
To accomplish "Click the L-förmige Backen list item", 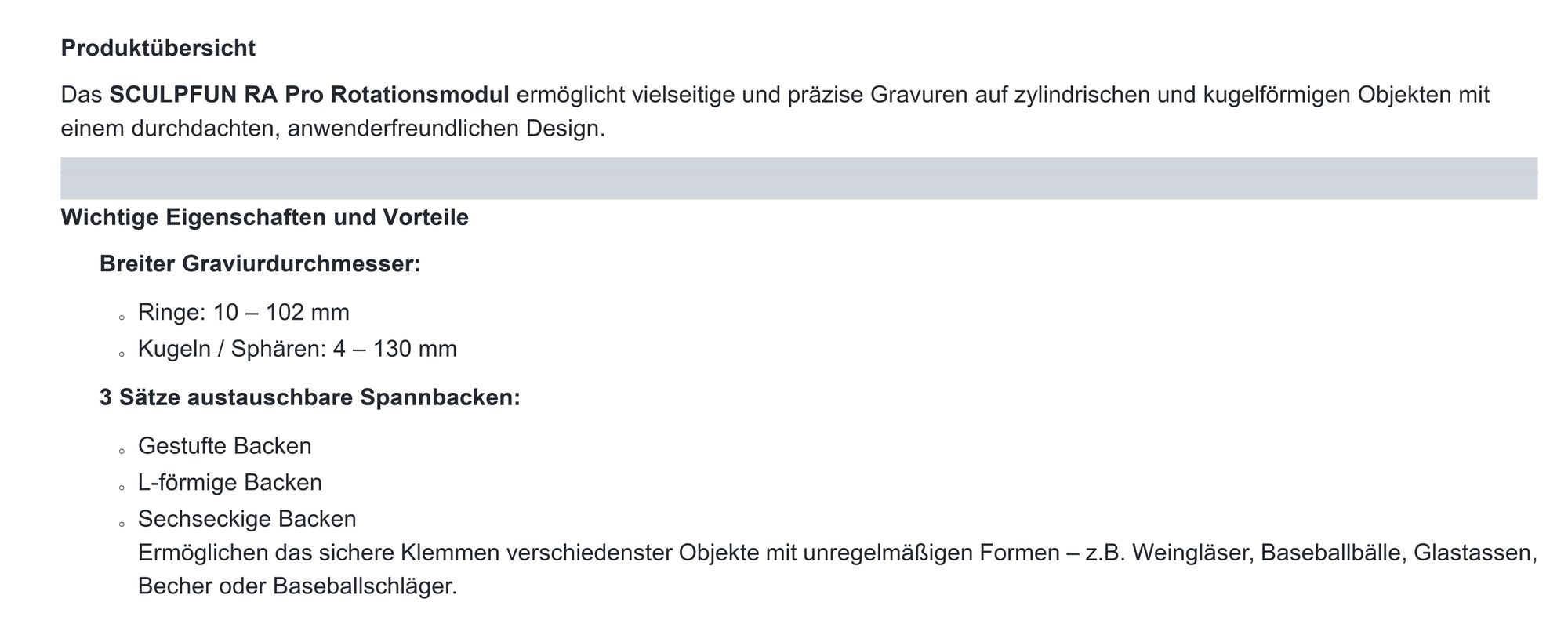I will (230, 482).
